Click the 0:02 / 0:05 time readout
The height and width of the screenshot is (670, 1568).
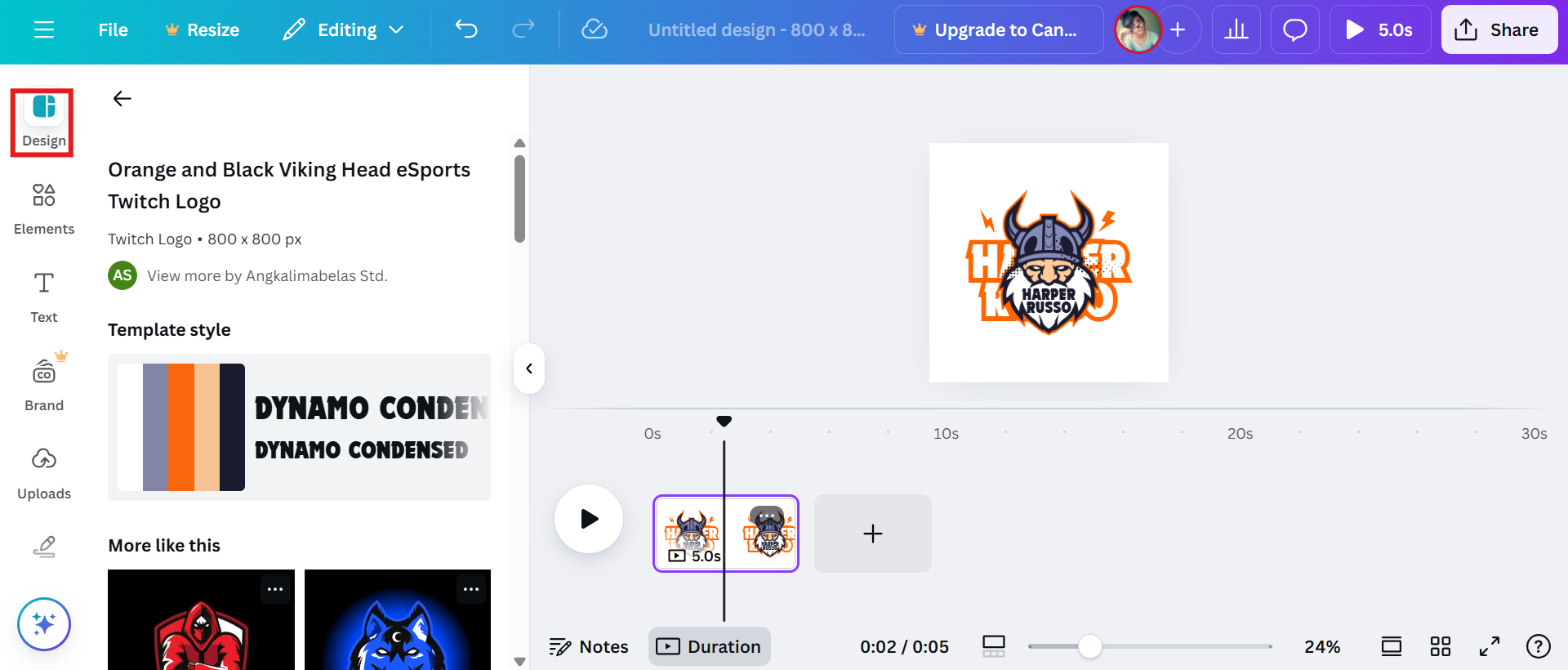(904, 647)
